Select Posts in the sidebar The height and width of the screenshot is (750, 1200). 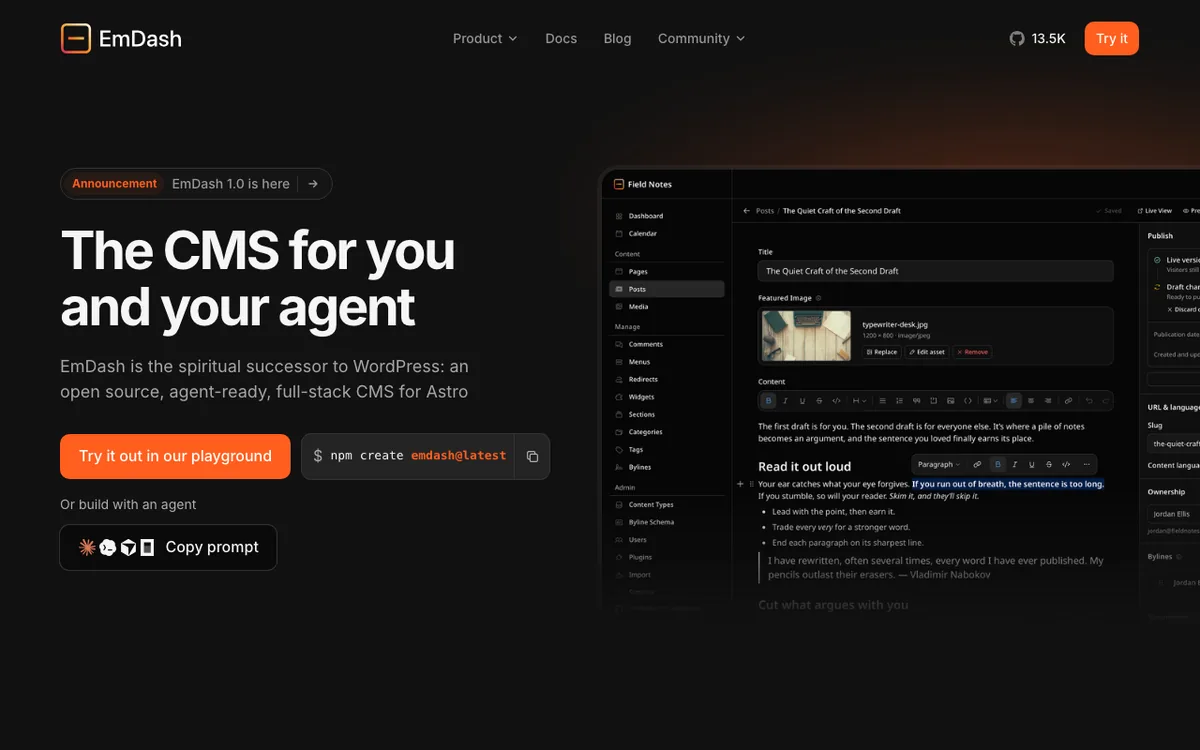[666, 289]
